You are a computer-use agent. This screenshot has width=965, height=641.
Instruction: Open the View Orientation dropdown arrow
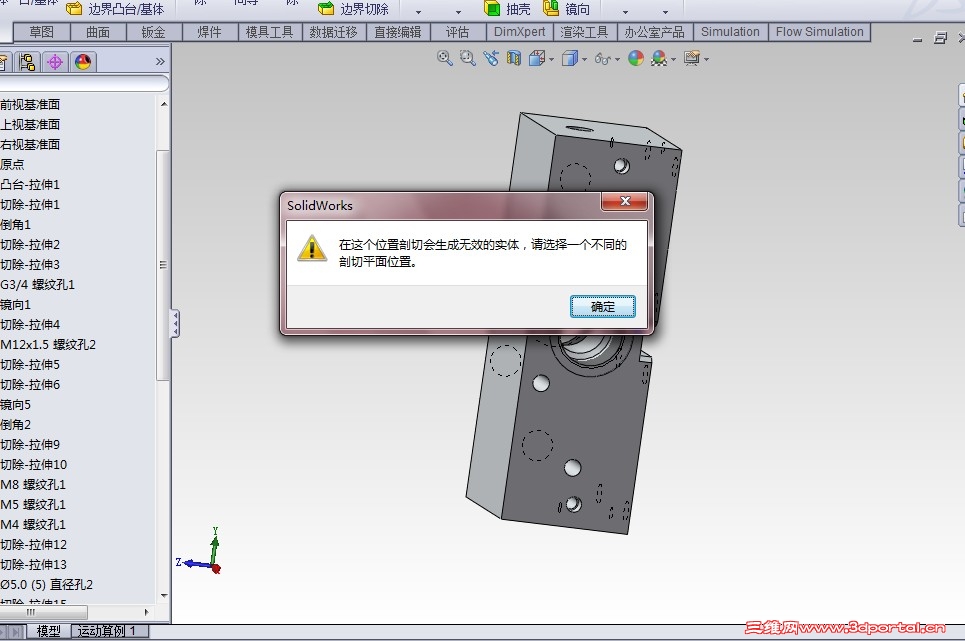(551, 60)
